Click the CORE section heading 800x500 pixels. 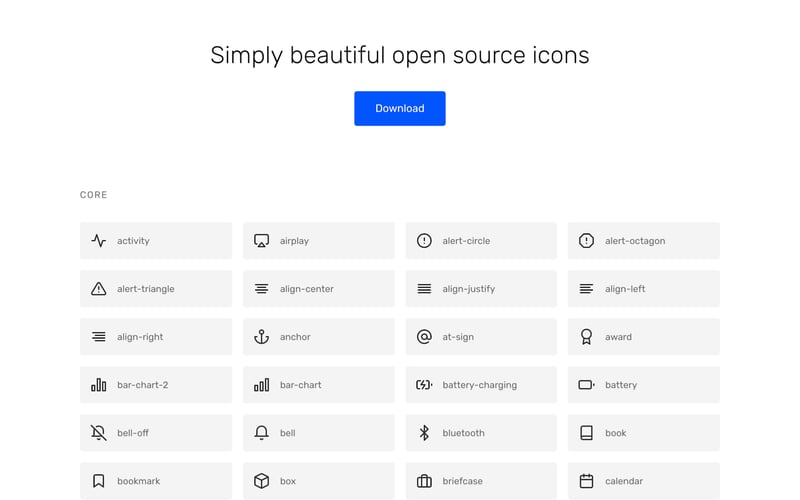coord(93,195)
